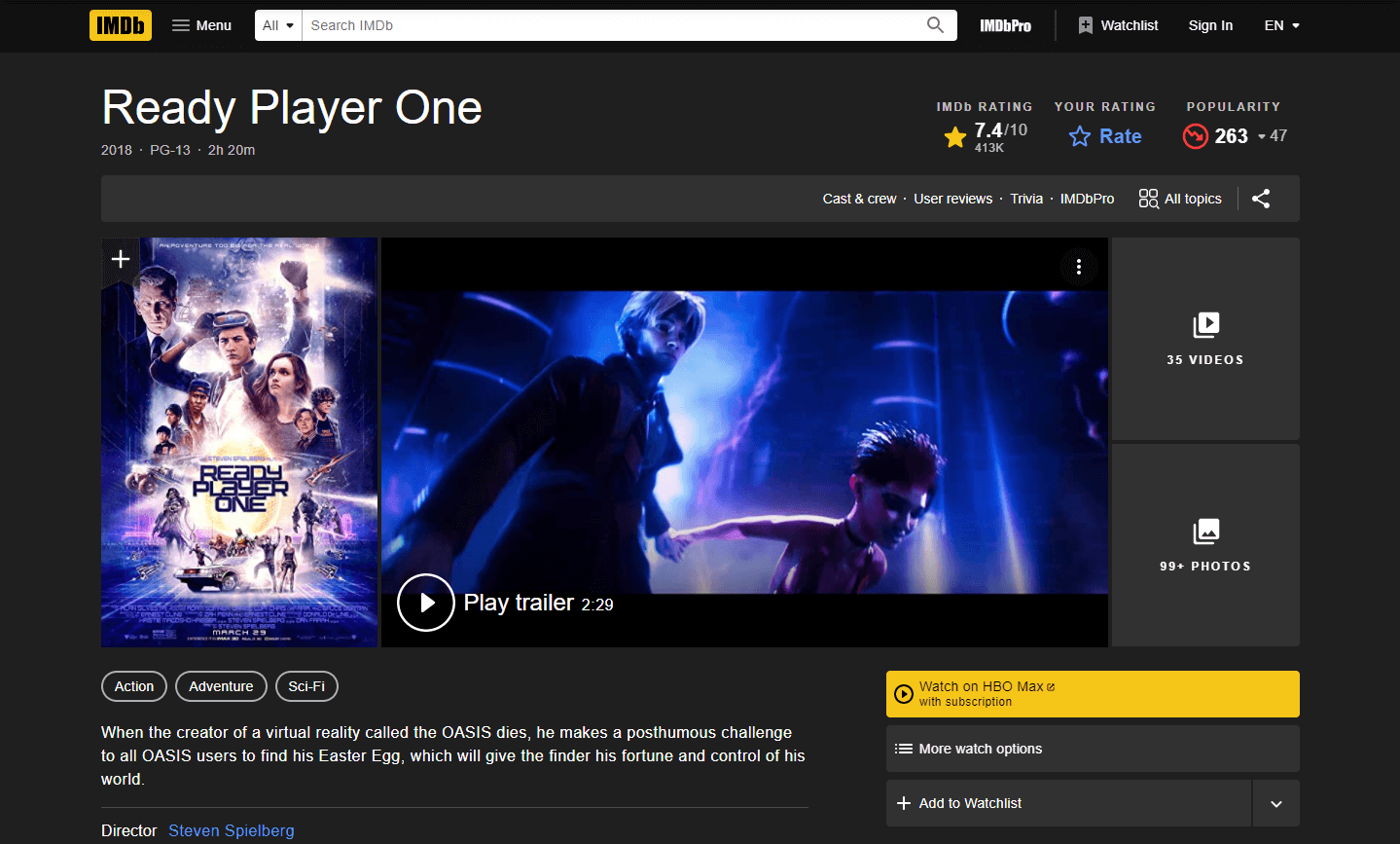
Task: Submit search with the magnifying glass icon
Action: click(935, 25)
